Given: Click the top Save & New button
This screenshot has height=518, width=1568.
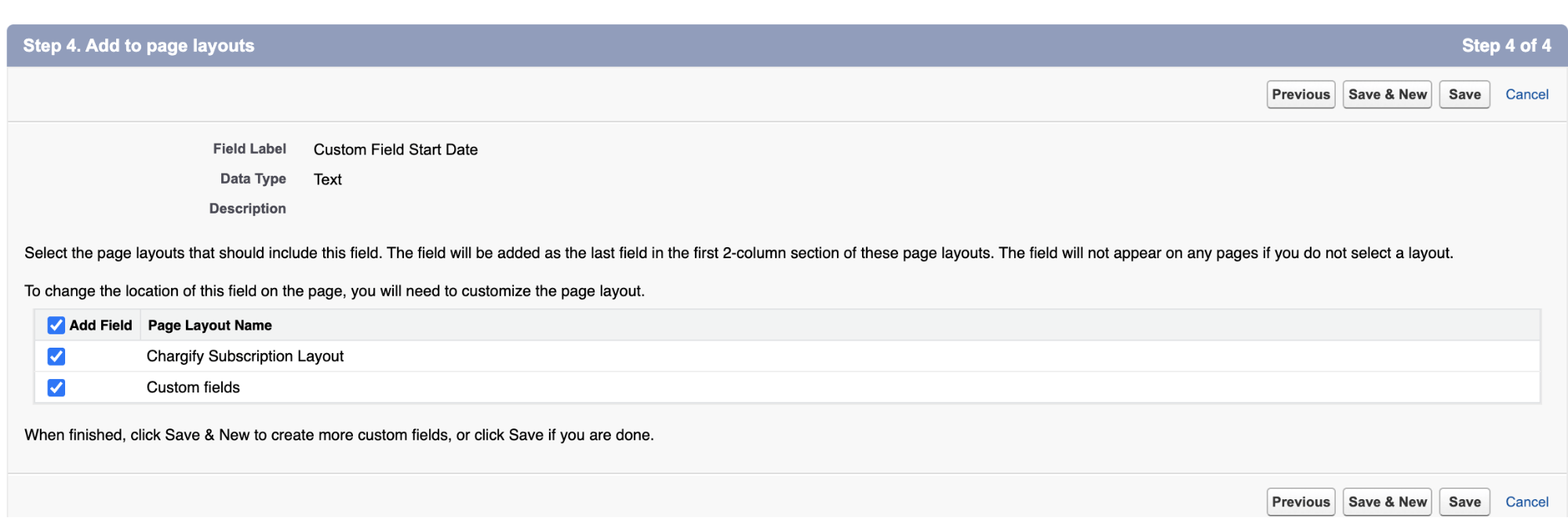Looking at the screenshot, I should (x=1387, y=94).
